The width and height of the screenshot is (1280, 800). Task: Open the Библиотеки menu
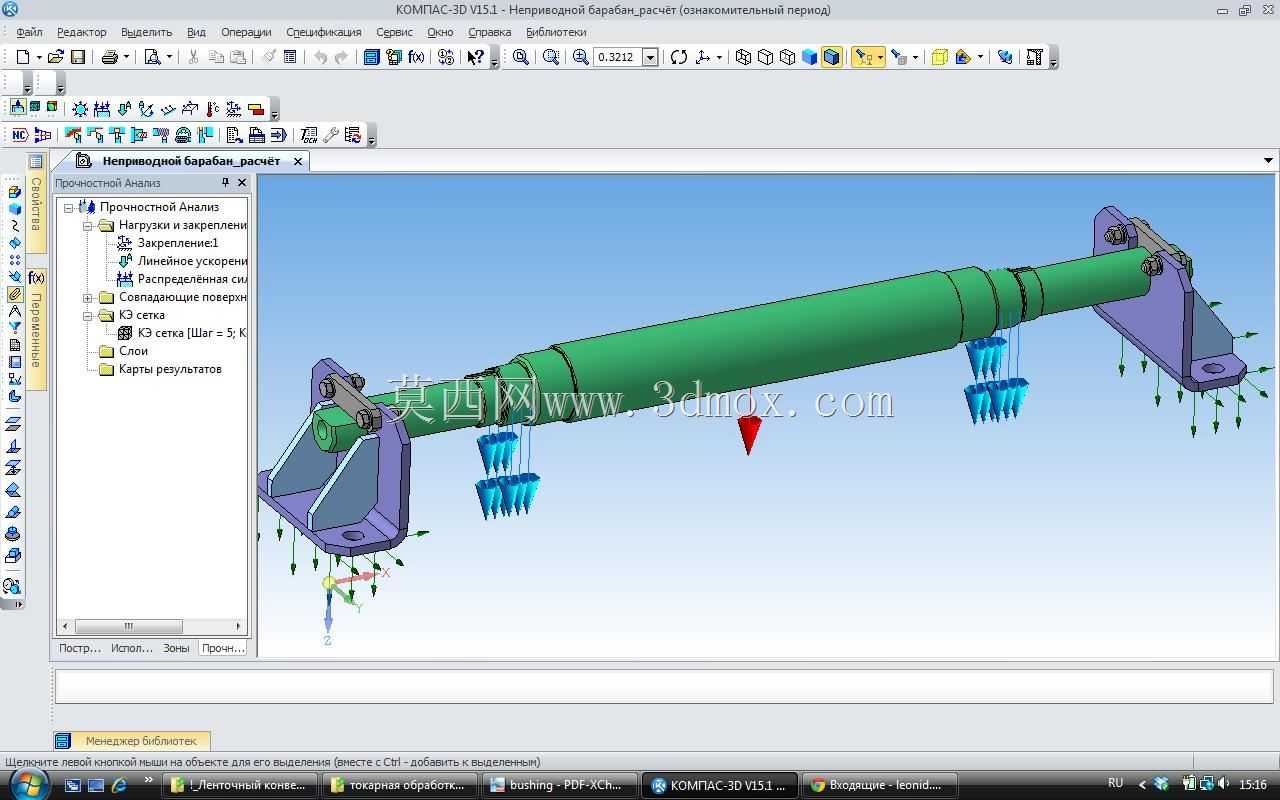tap(556, 32)
